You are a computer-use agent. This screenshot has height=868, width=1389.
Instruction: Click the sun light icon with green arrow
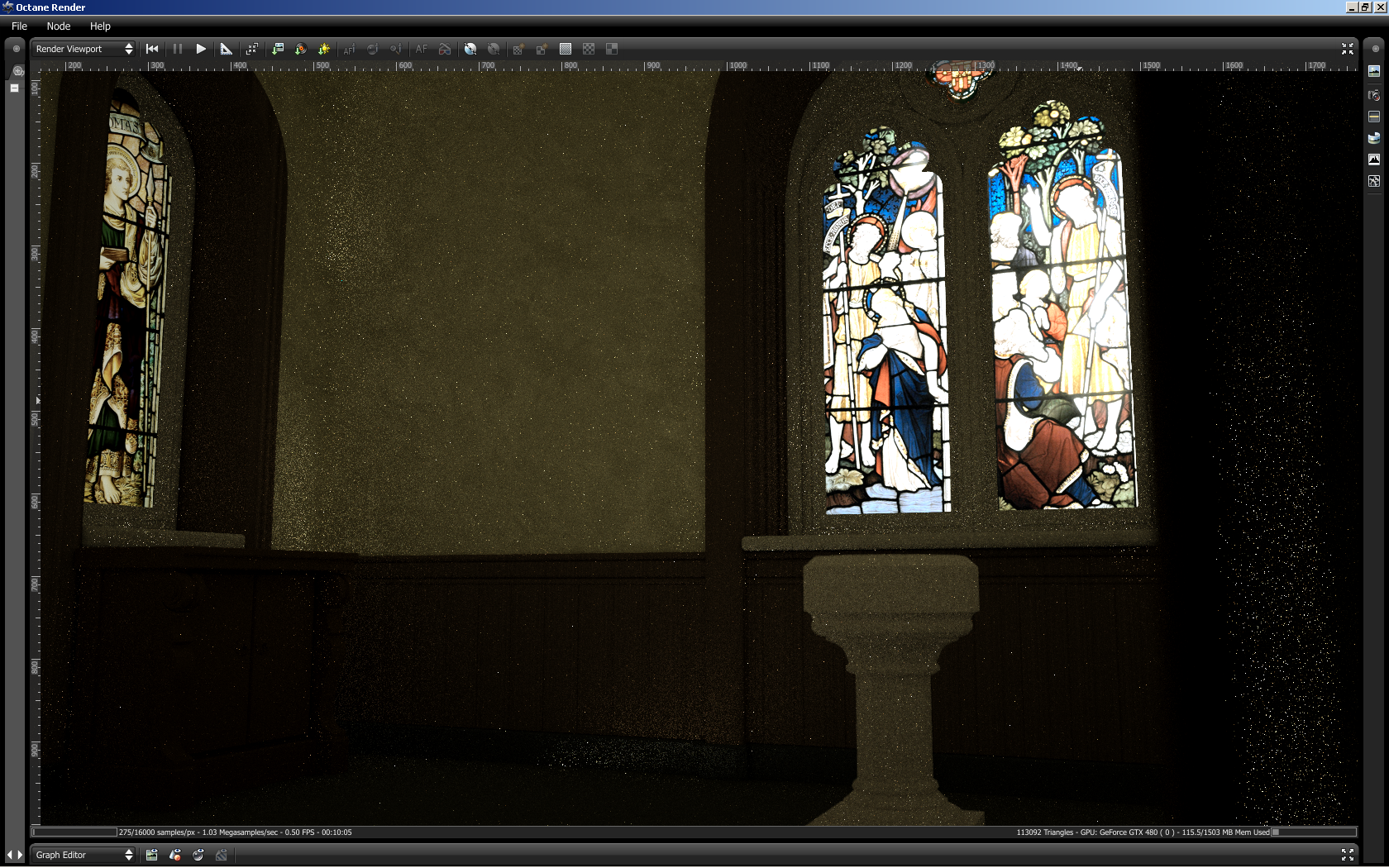pos(324,49)
